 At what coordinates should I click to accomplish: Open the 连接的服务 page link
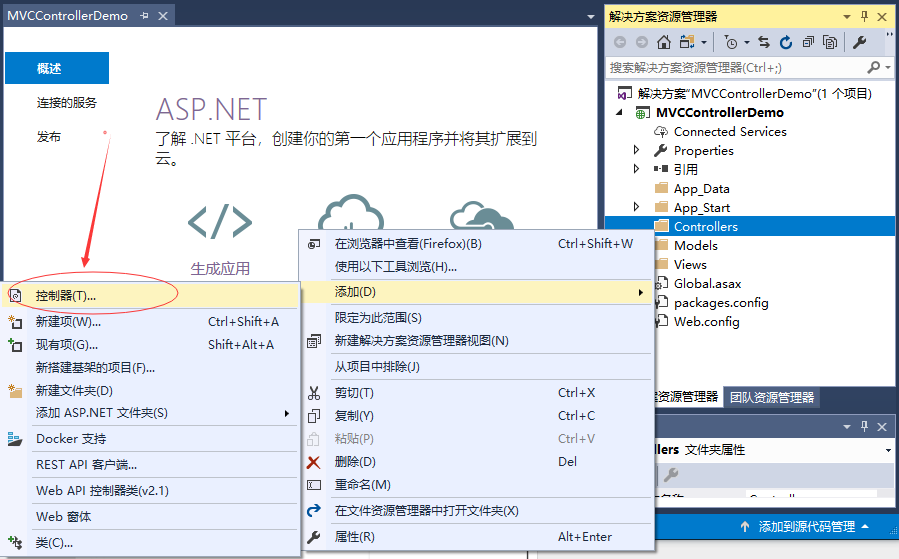[67, 102]
